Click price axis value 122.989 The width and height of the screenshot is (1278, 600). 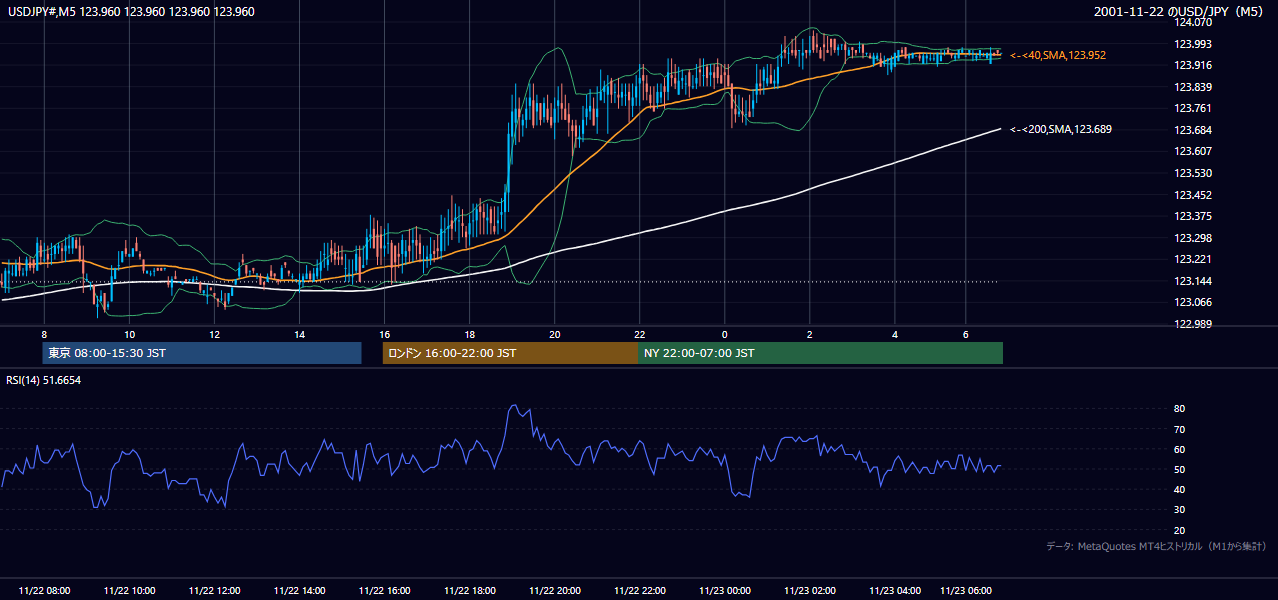point(1193,324)
